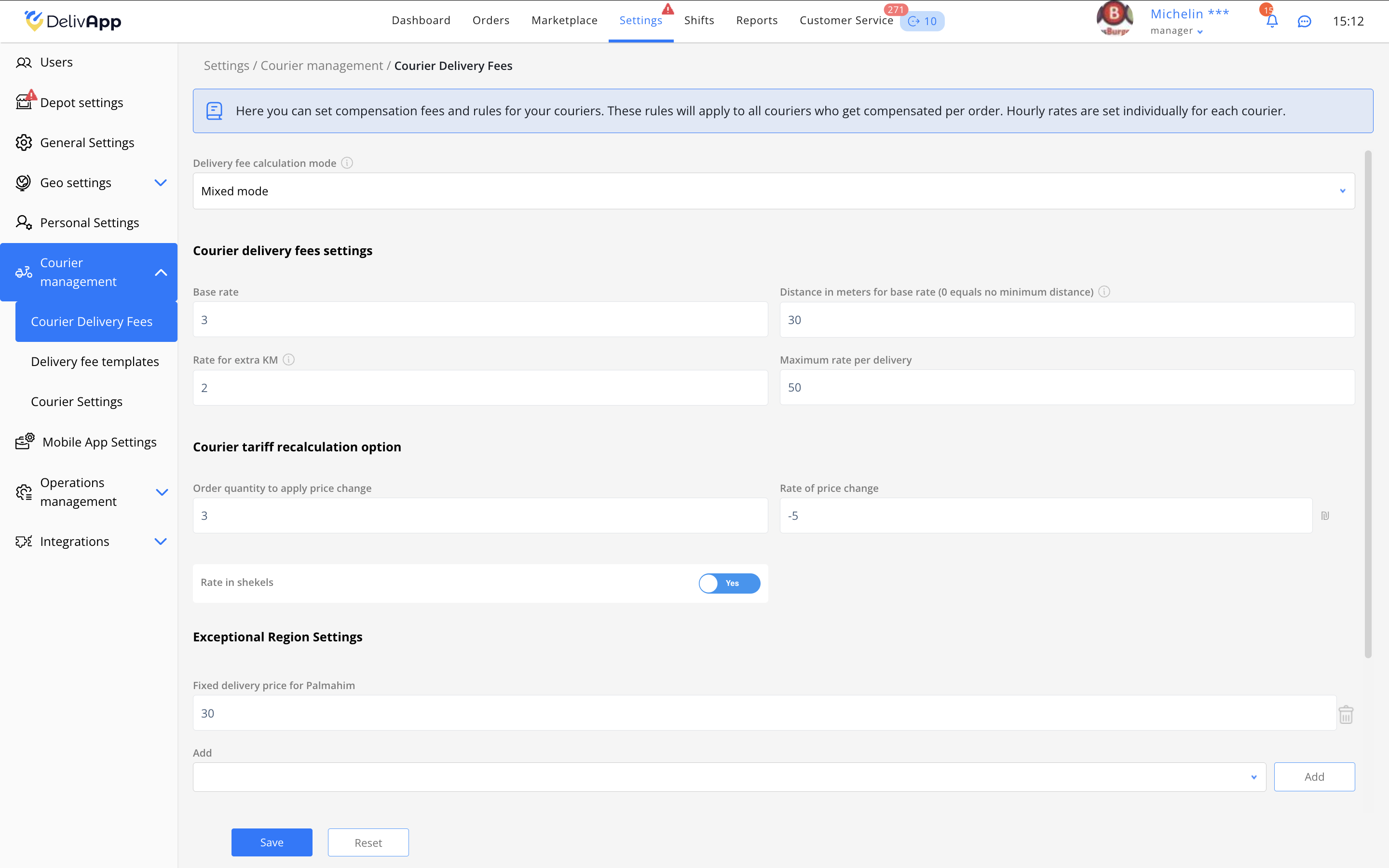Click the notifications bell icon
The height and width of the screenshot is (868, 1389).
1271,21
